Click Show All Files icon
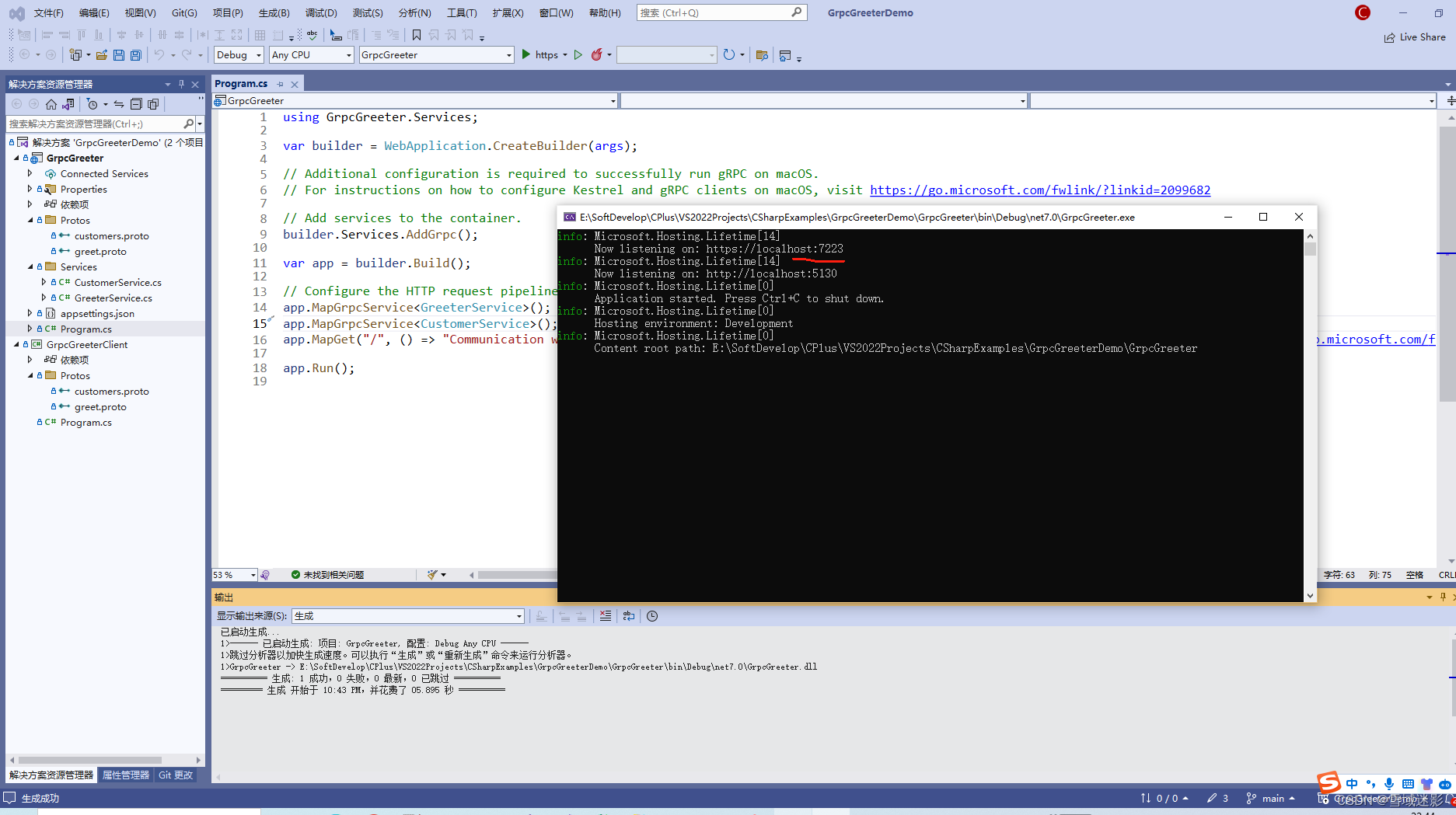 [x=153, y=104]
